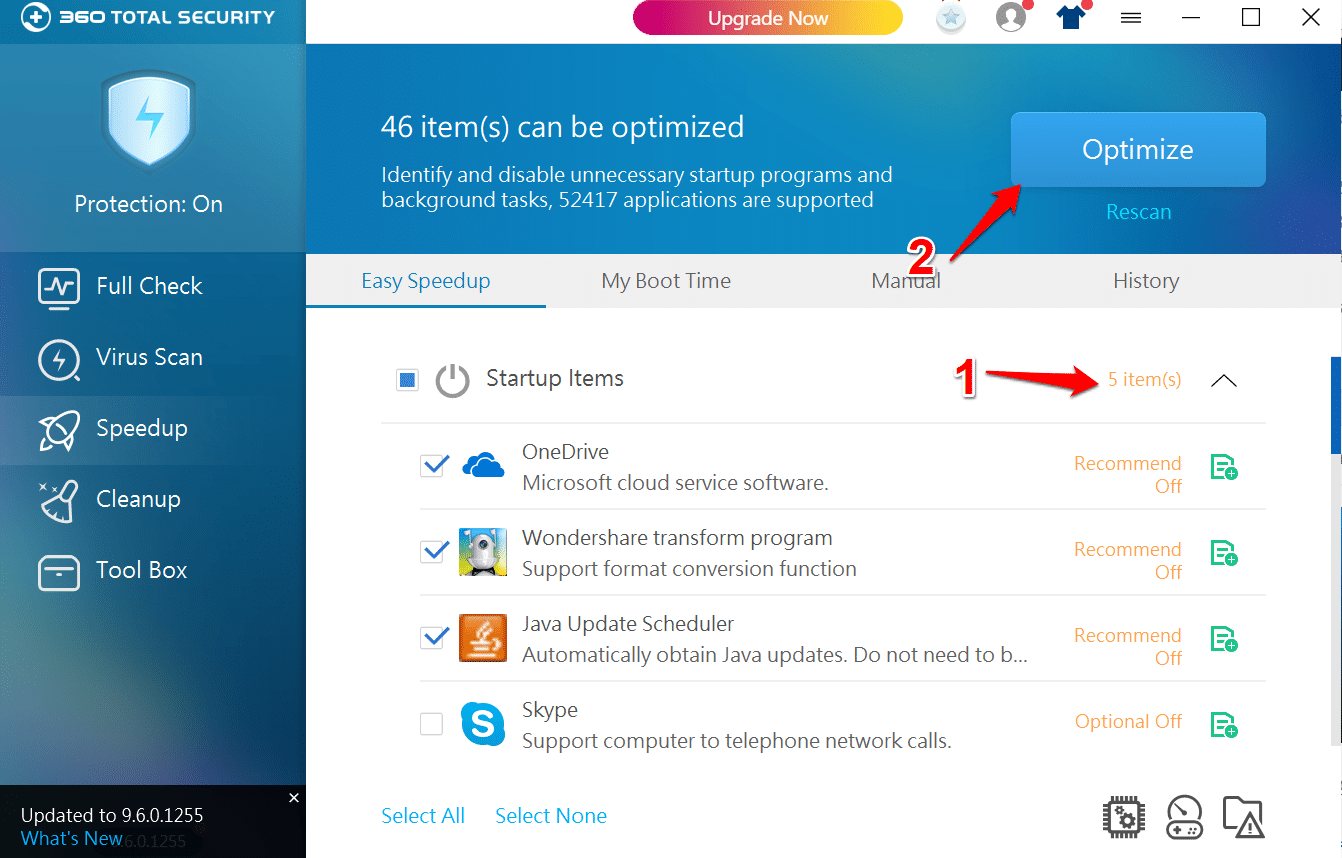Click the vertical scrollbar thumb
The width and height of the screenshot is (1342, 858).
click(1336, 406)
